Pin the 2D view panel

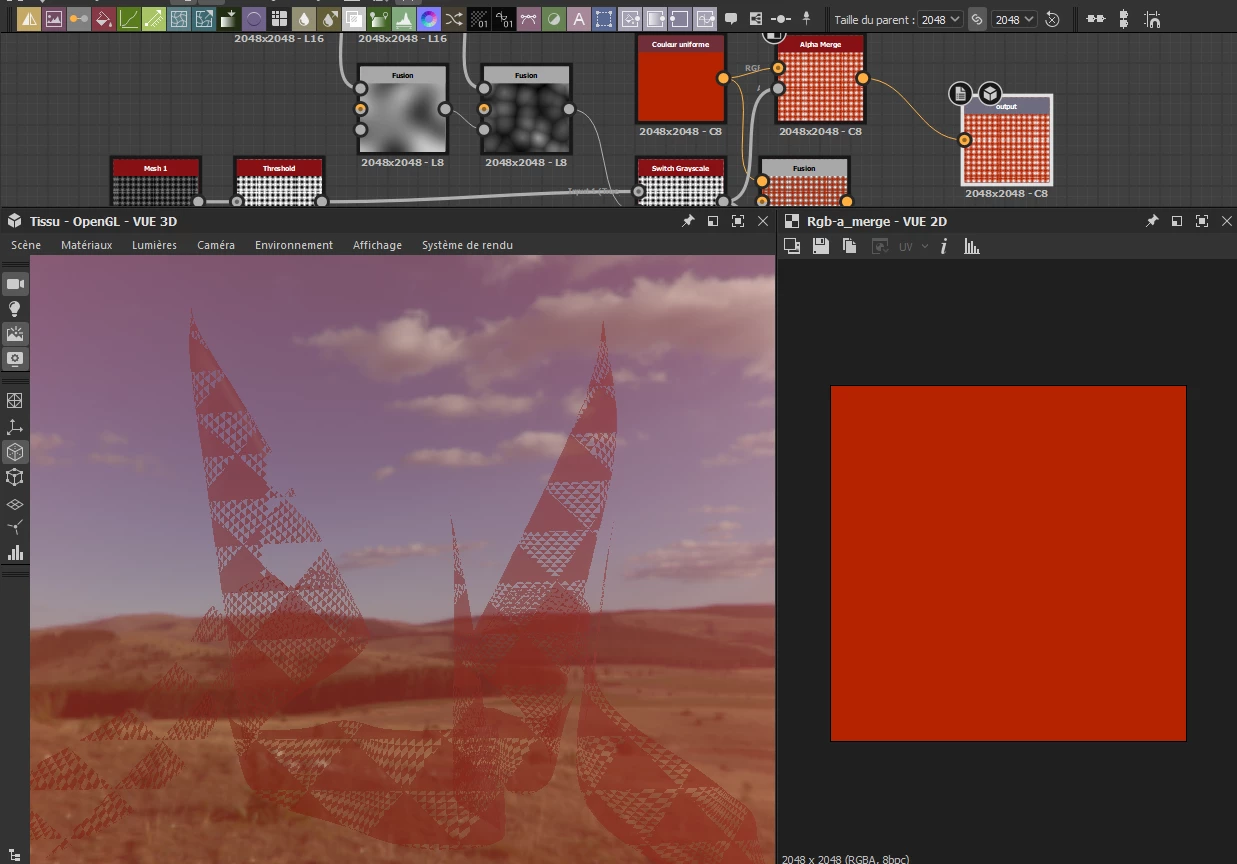tap(1152, 221)
